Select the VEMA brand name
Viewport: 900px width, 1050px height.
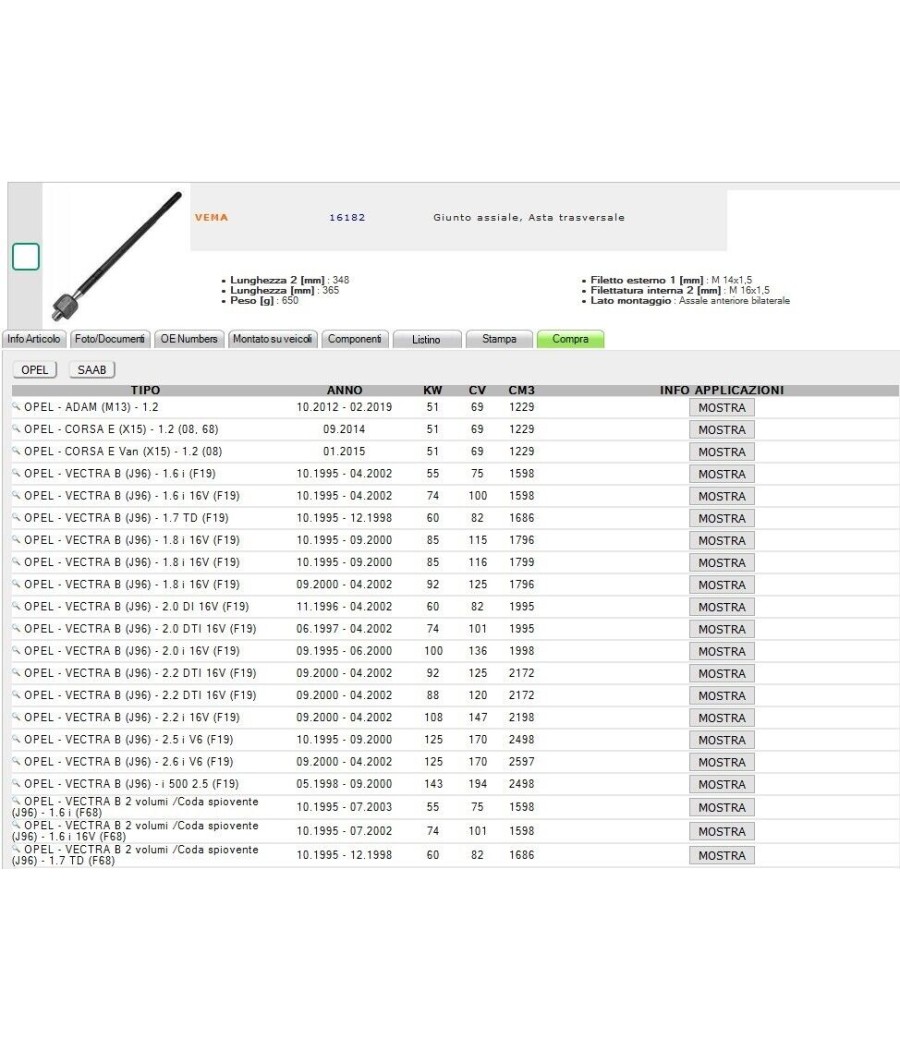pyautogui.click(x=212, y=217)
